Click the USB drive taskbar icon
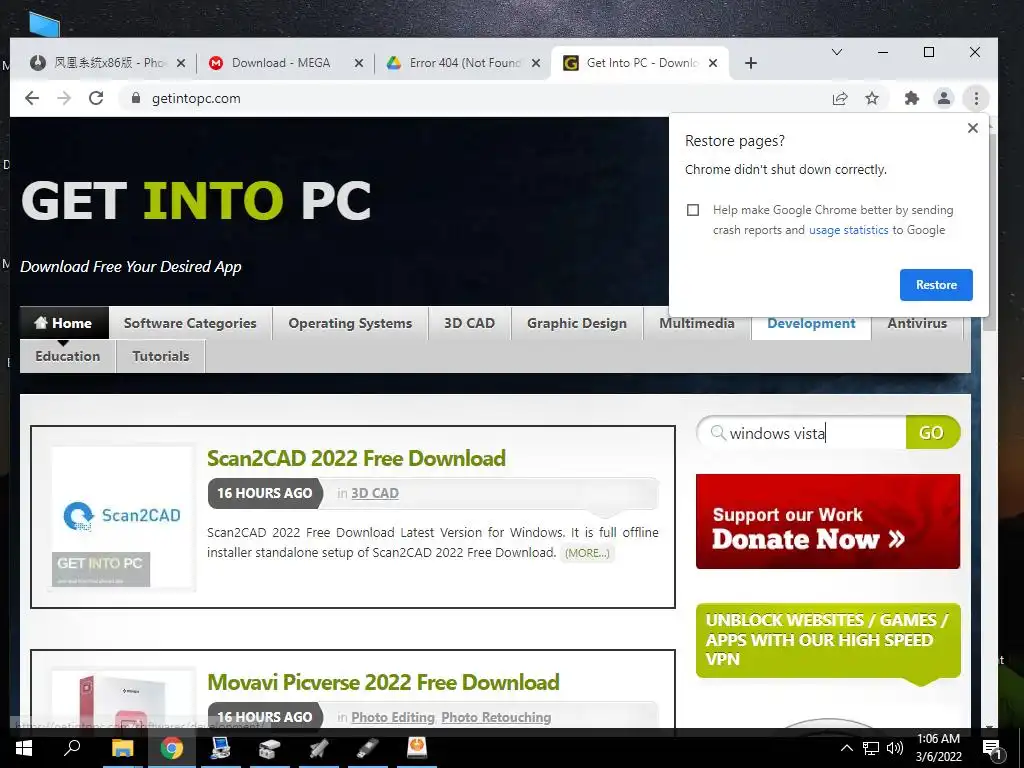 click(x=367, y=748)
